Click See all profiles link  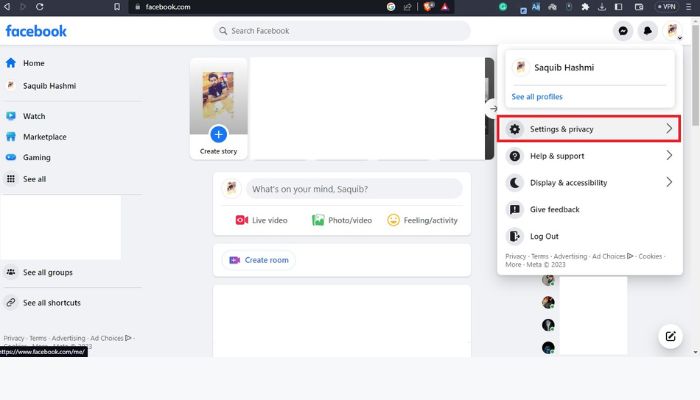tap(537, 96)
